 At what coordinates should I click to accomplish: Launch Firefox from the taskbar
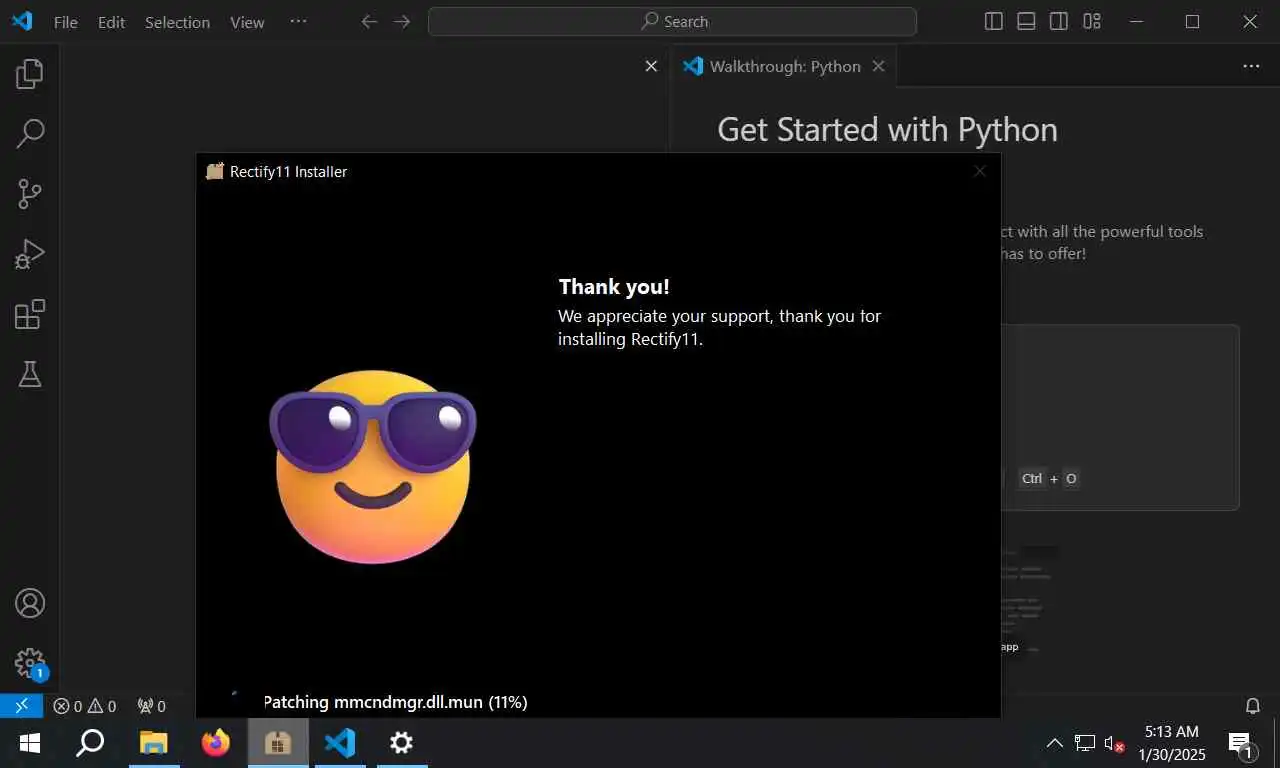[x=215, y=743]
